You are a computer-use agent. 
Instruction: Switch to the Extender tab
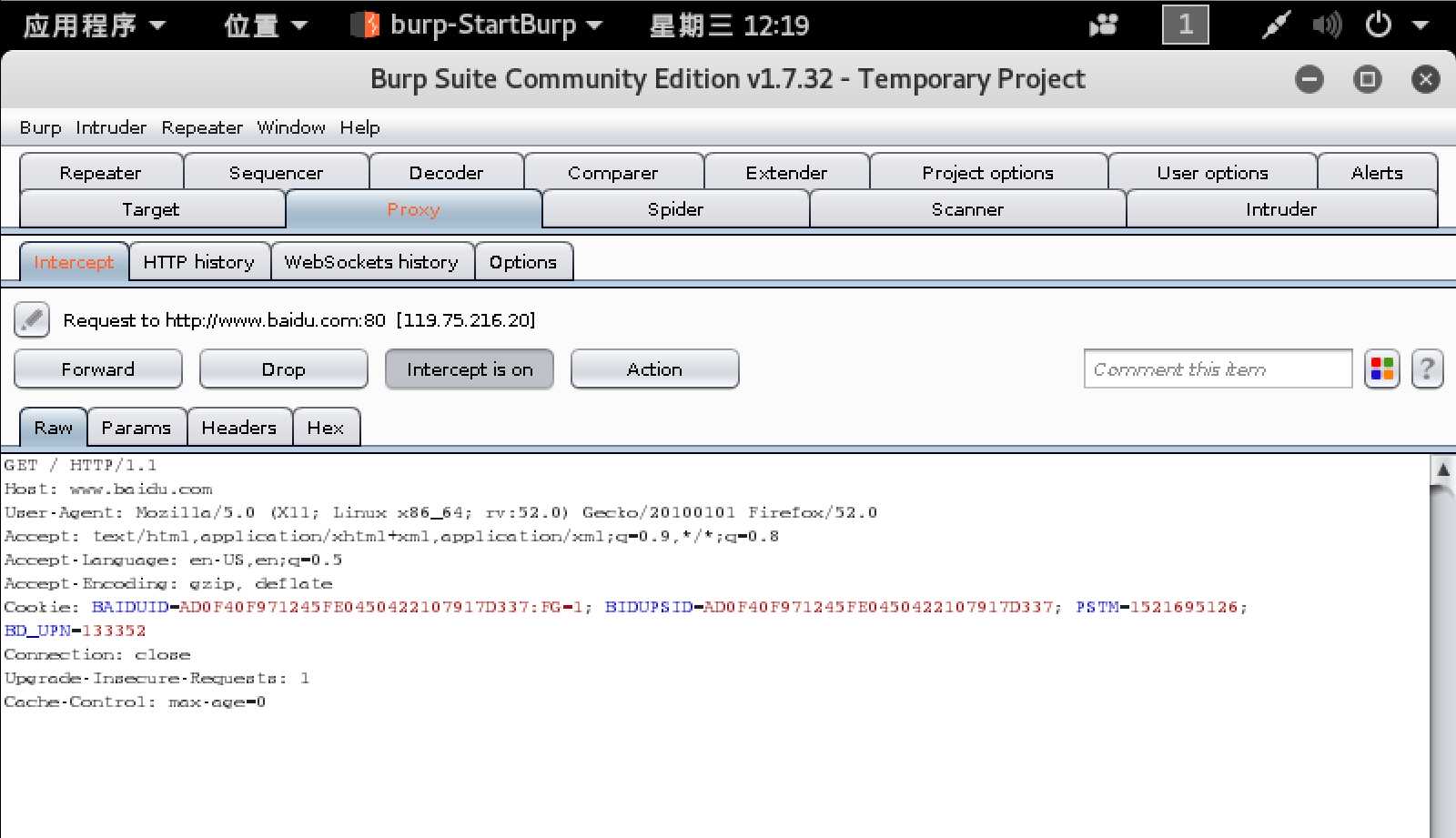787,173
